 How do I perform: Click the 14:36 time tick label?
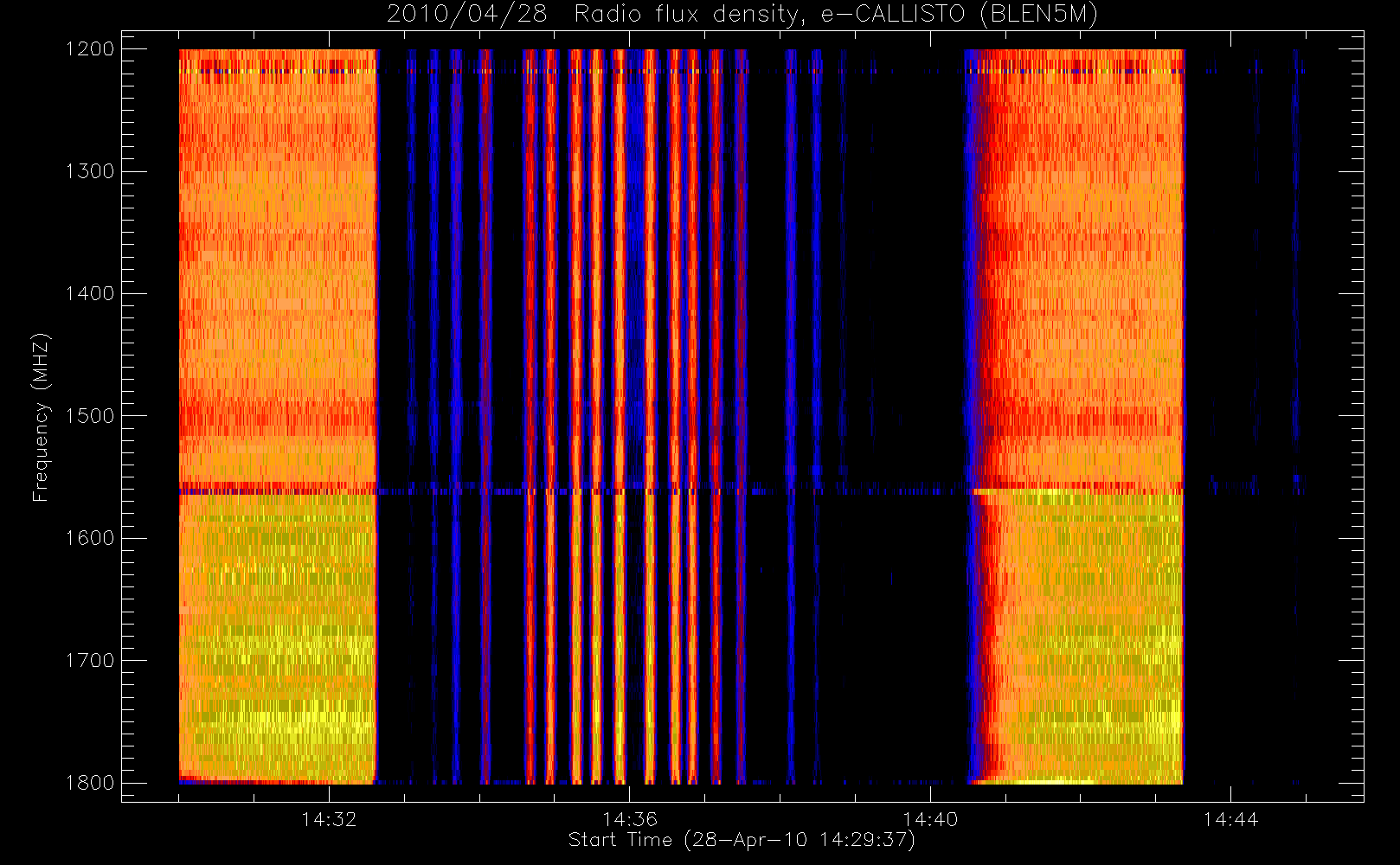630,819
